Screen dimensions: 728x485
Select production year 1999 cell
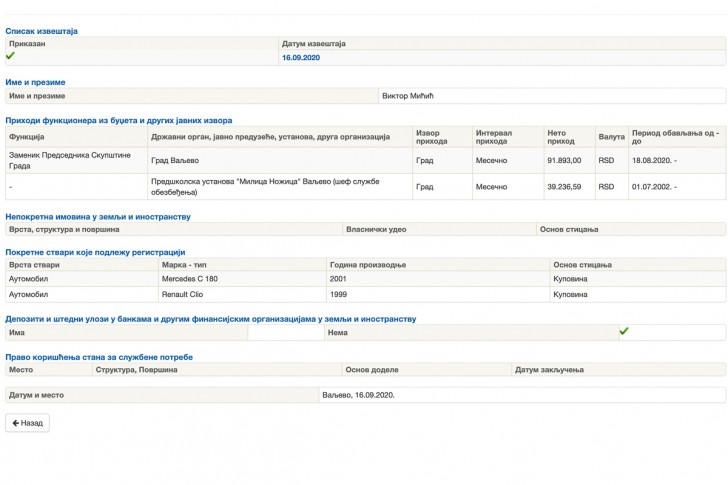pyautogui.click(x=438, y=294)
